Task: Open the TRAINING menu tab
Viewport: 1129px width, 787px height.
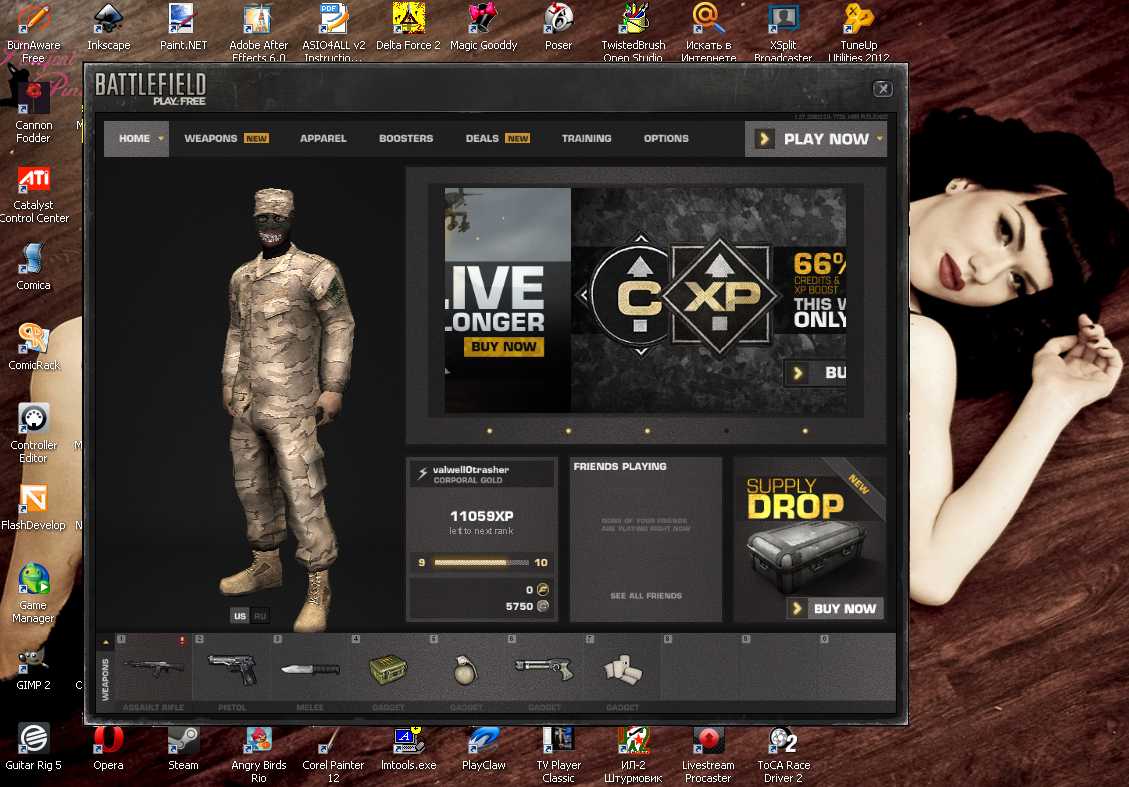Action: click(587, 138)
